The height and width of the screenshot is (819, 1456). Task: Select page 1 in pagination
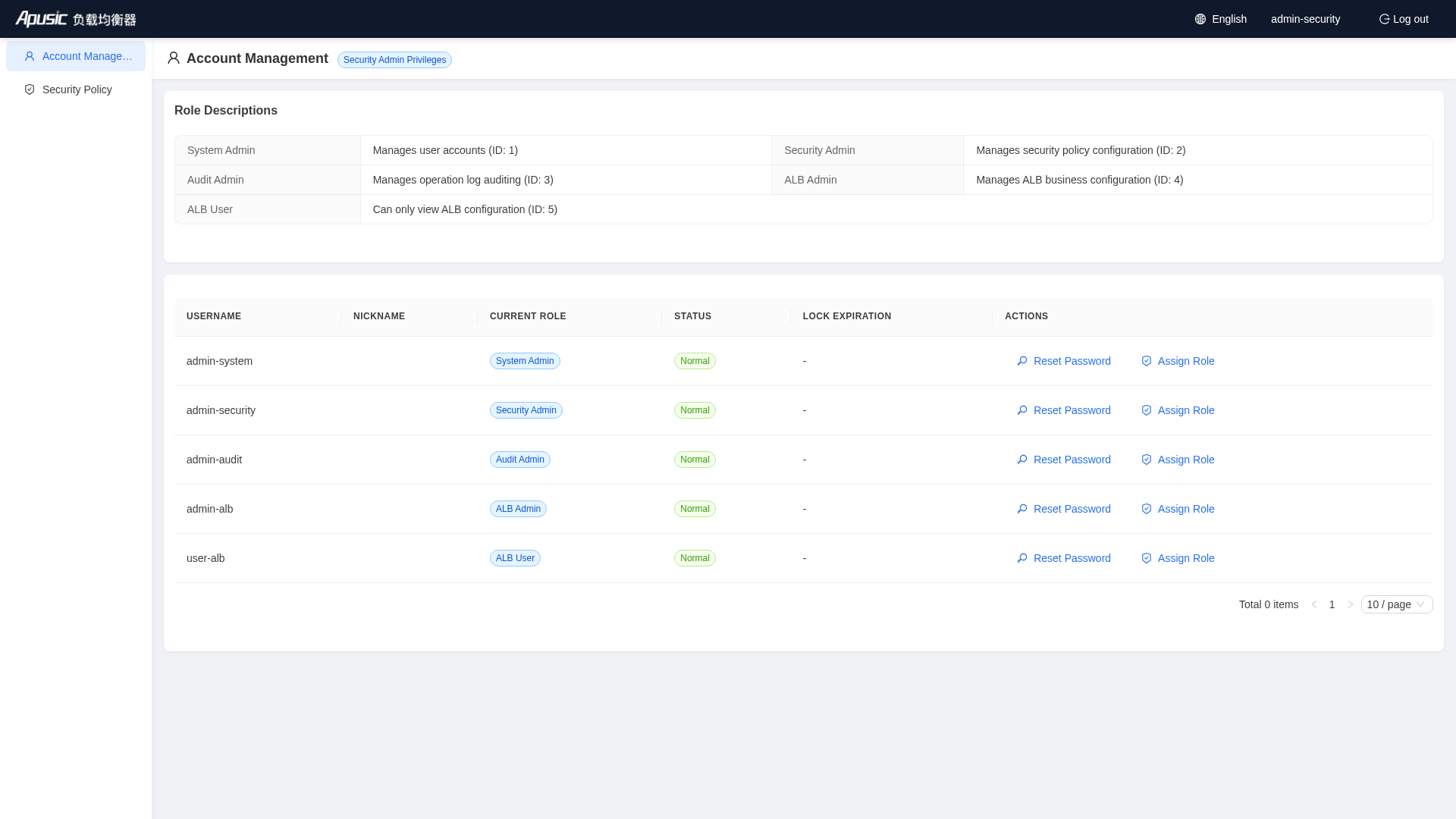pyautogui.click(x=1332, y=604)
